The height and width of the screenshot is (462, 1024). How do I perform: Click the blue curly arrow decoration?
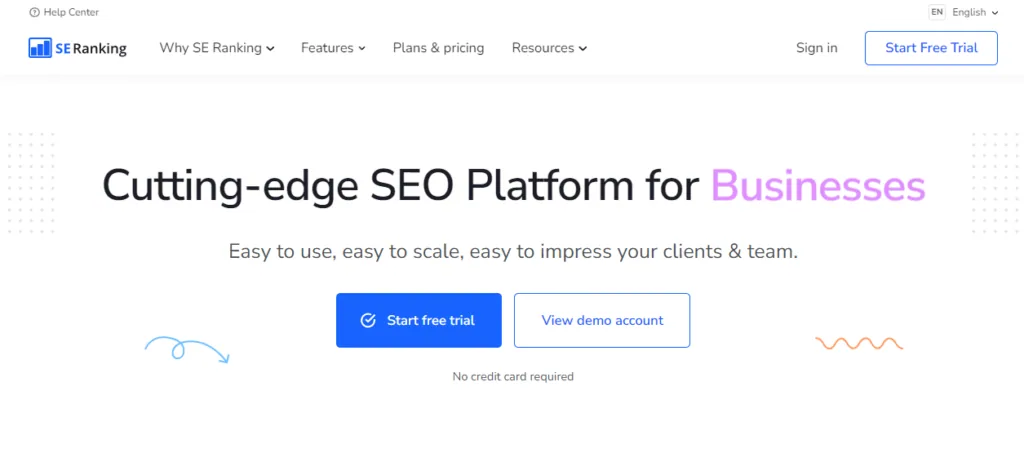[x=187, y=350]
